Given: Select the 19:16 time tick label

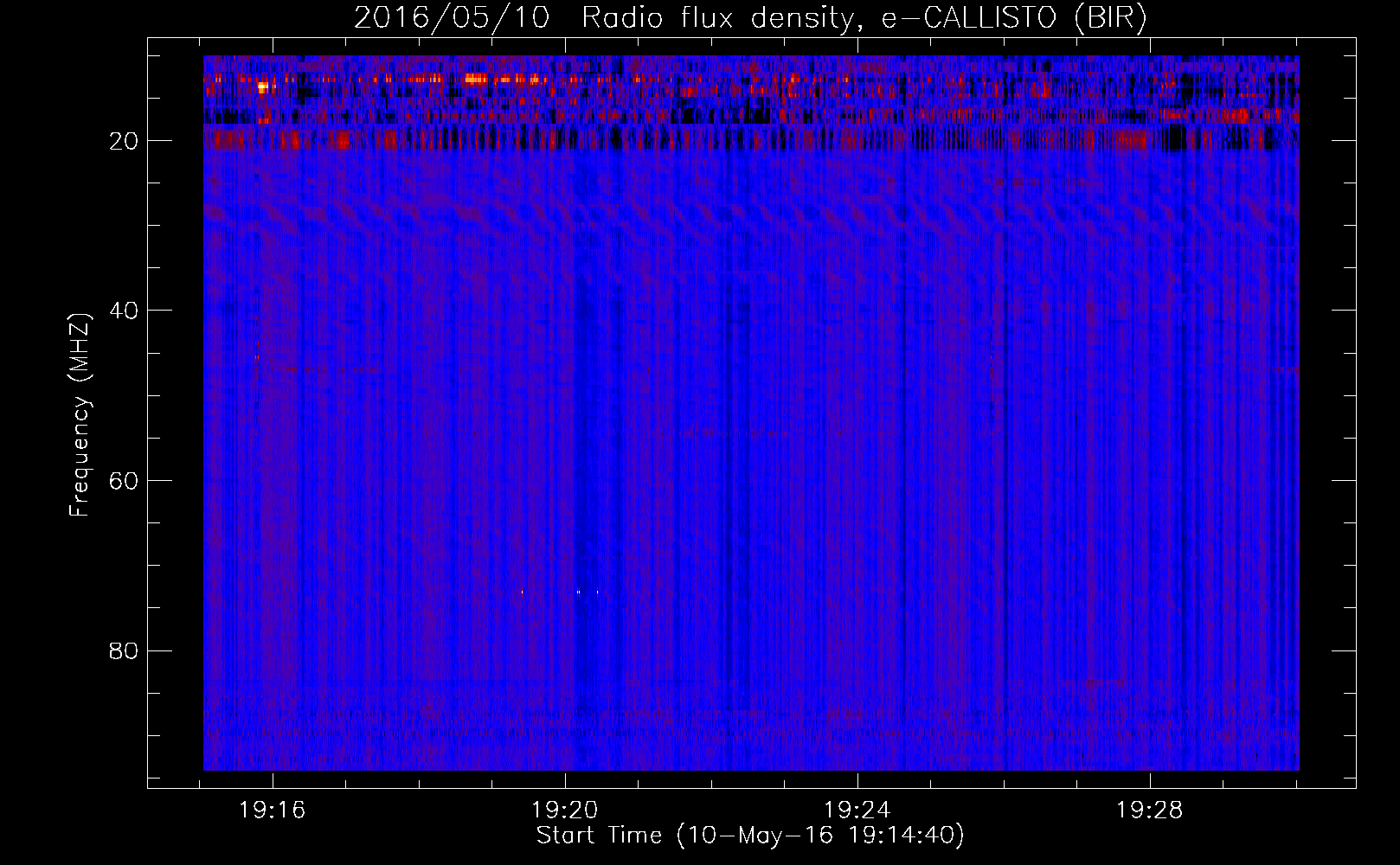Looking at the screenshot, I should [273, 811].
